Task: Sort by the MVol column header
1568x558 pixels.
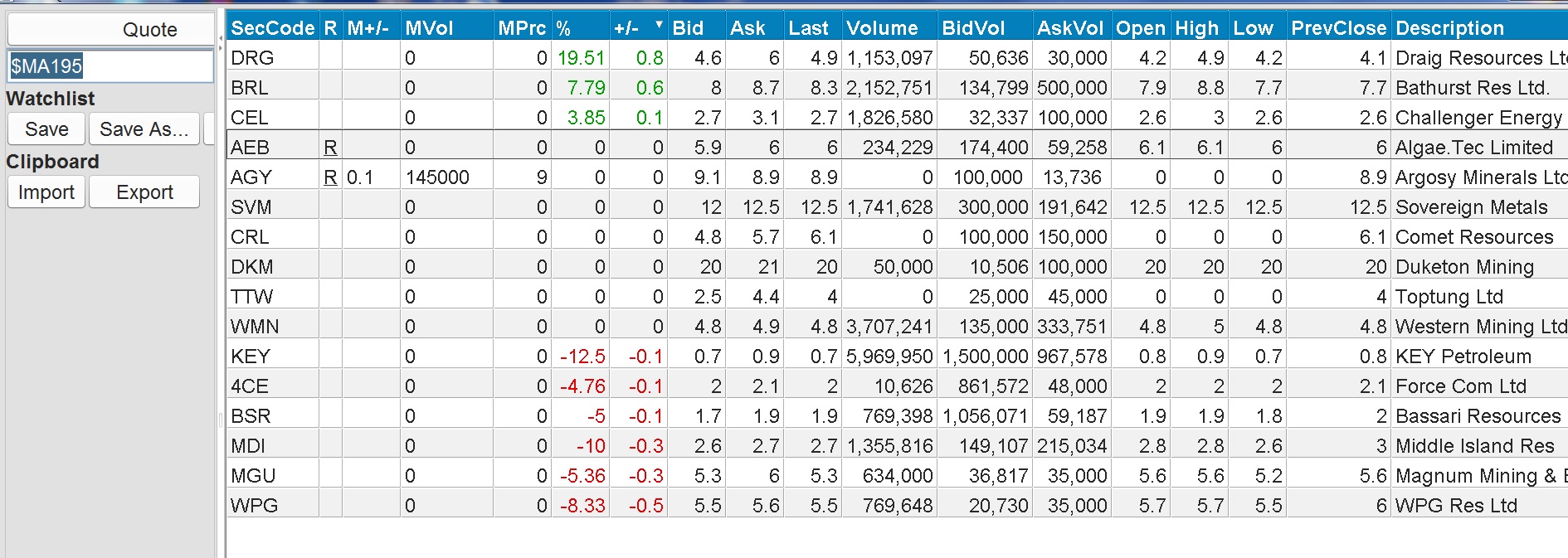Action: pyautogui.click(x=446, y=27)
